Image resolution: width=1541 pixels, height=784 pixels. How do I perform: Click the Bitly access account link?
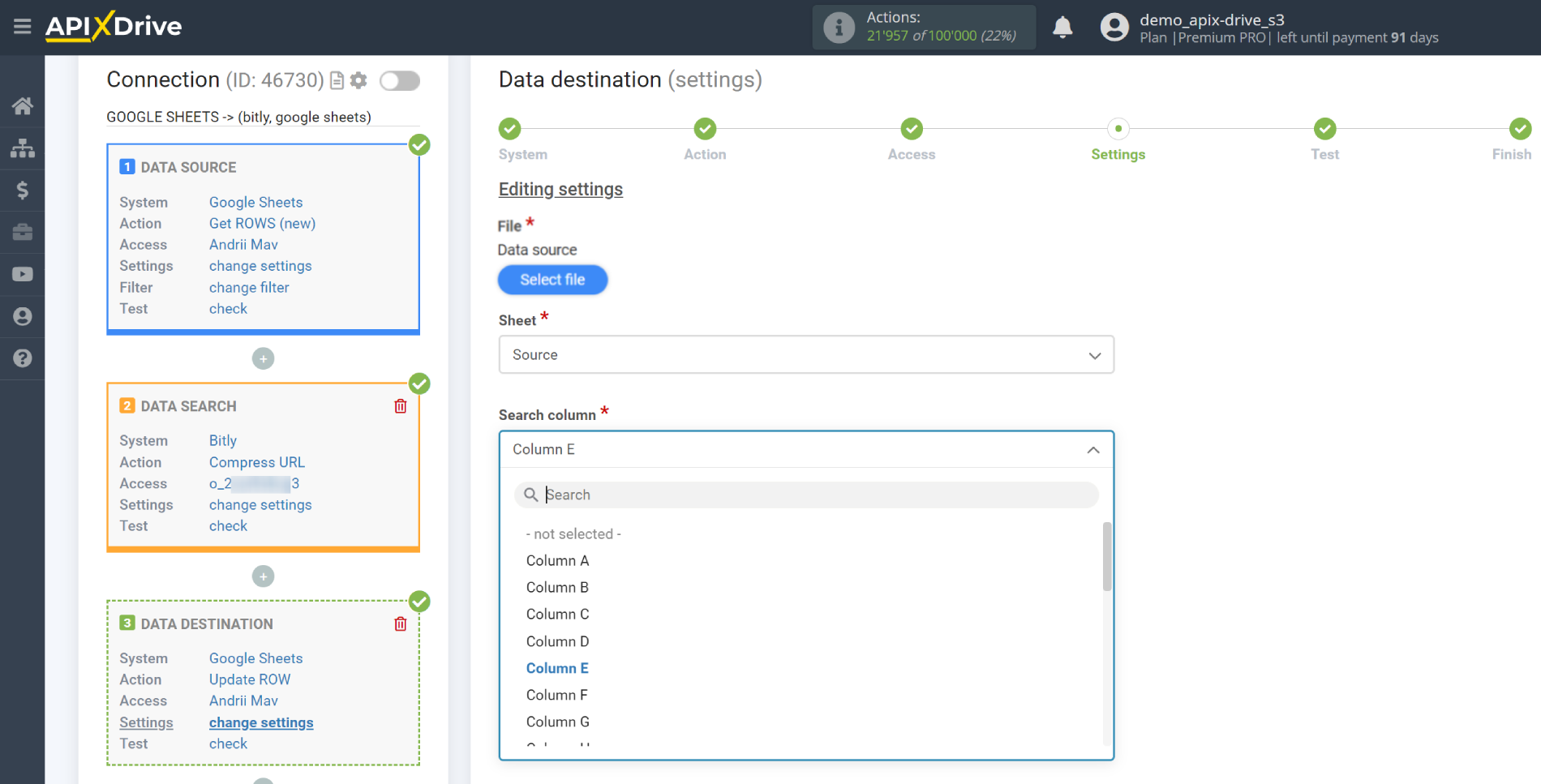click(254, 484)
